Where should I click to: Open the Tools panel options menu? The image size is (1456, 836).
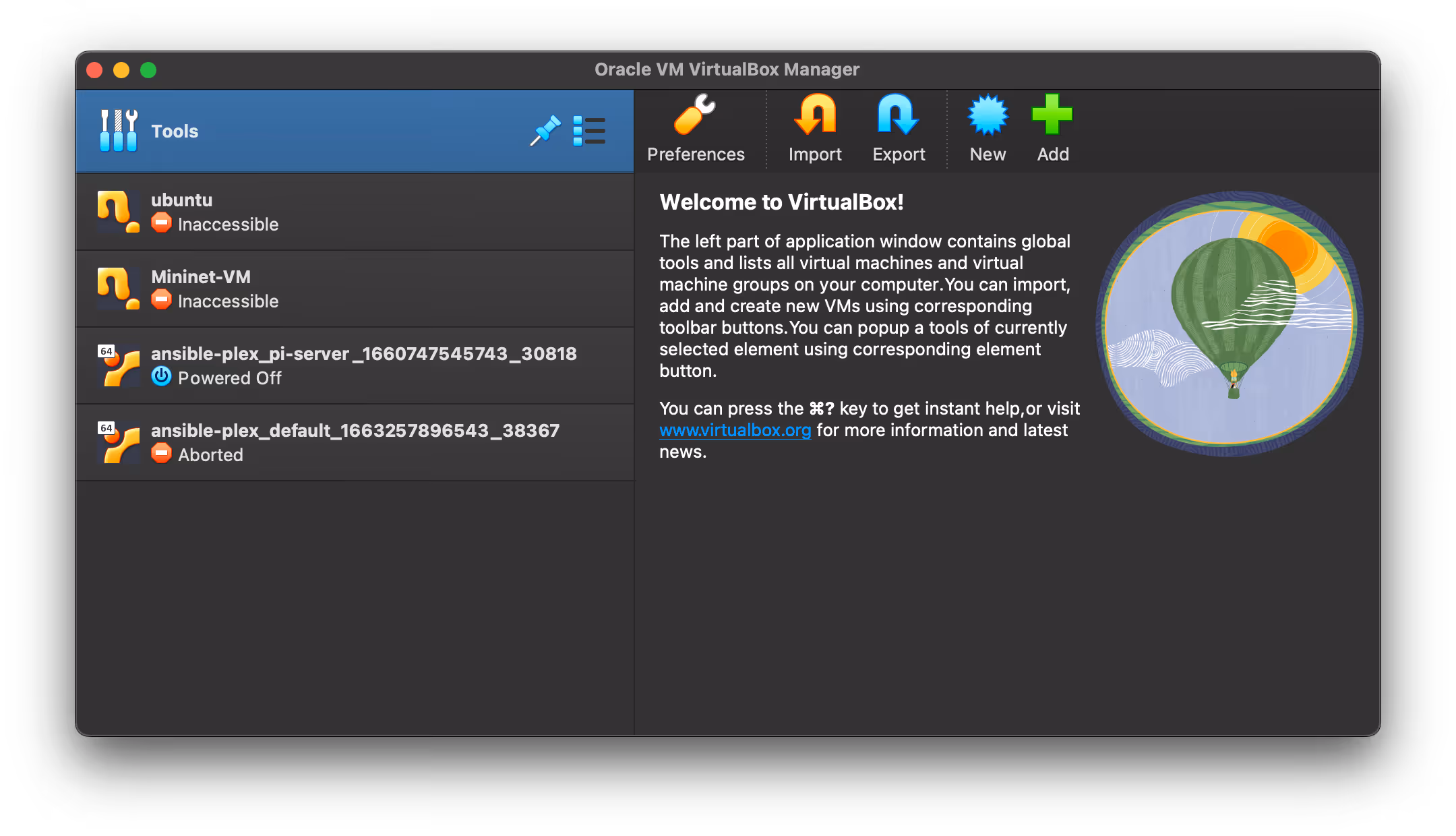point(589,131)
